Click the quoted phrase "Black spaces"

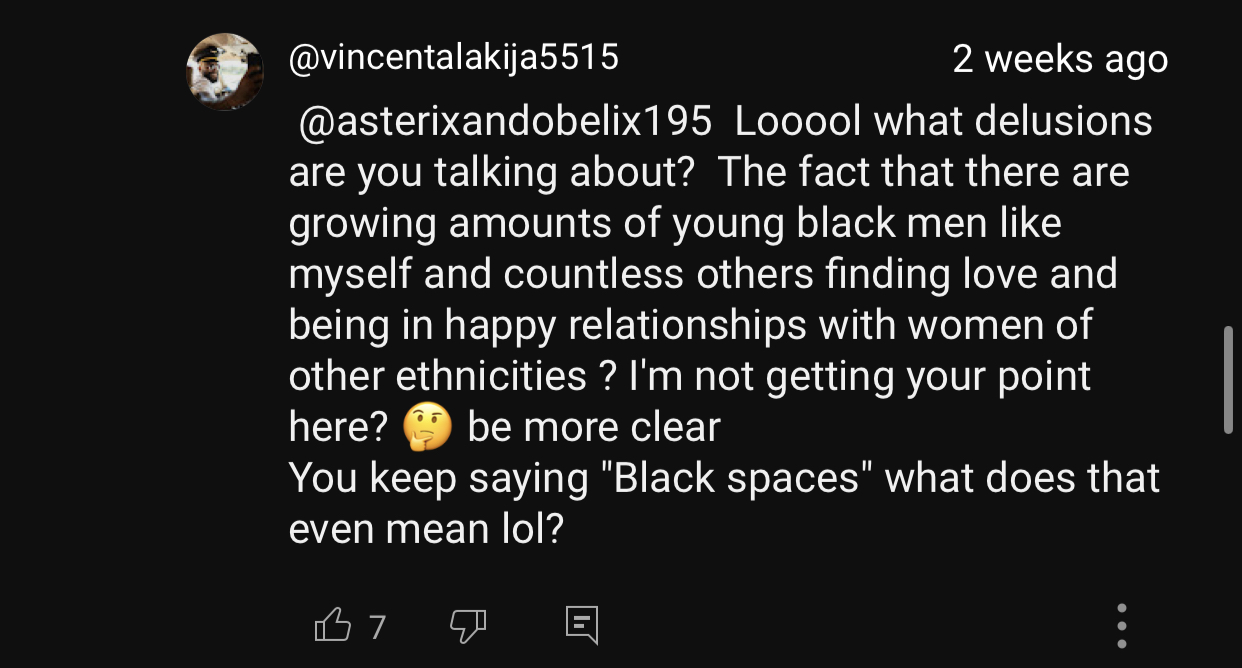pyautogui.click(x=738, y=478)
